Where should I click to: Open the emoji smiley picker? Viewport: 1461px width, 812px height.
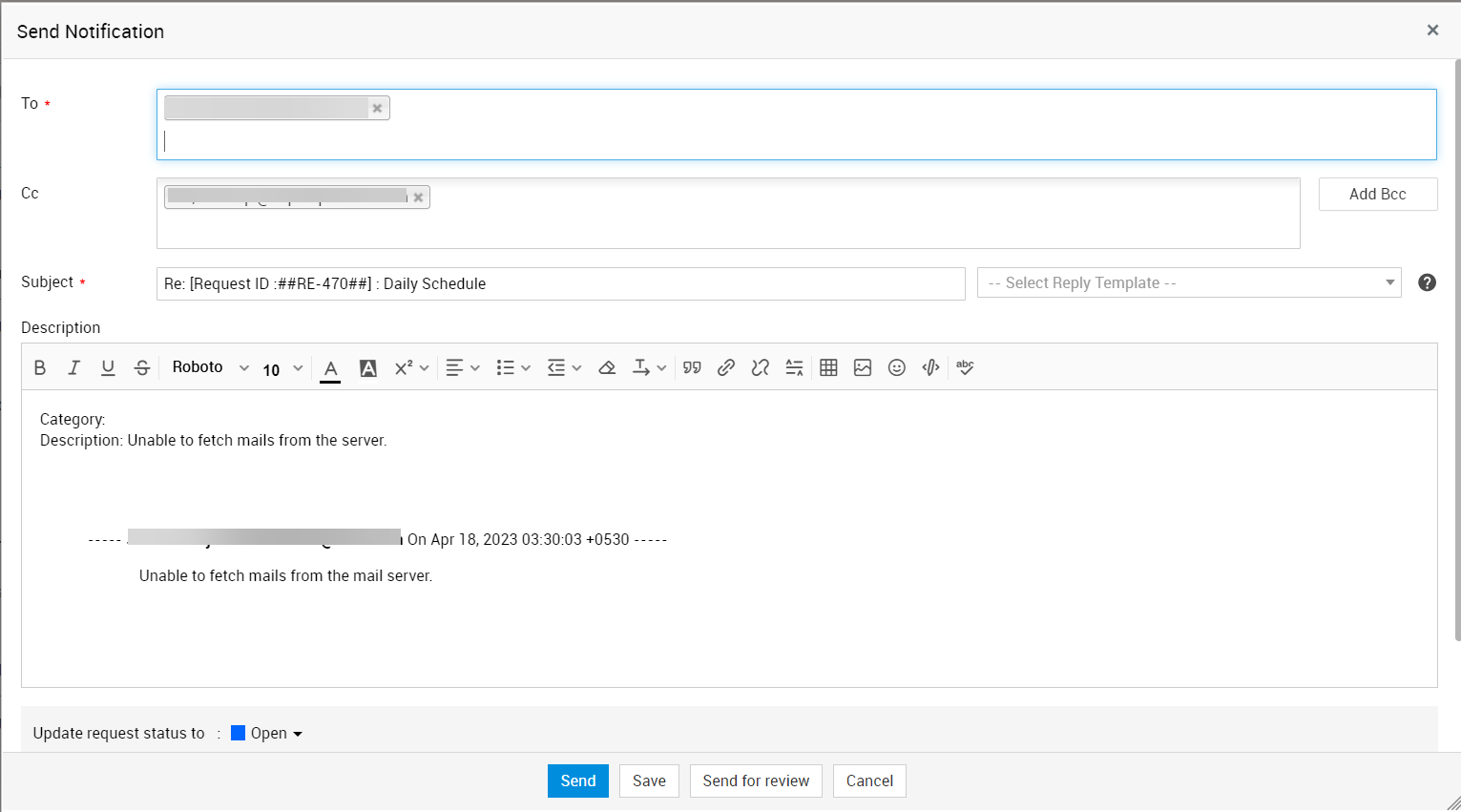896,368
